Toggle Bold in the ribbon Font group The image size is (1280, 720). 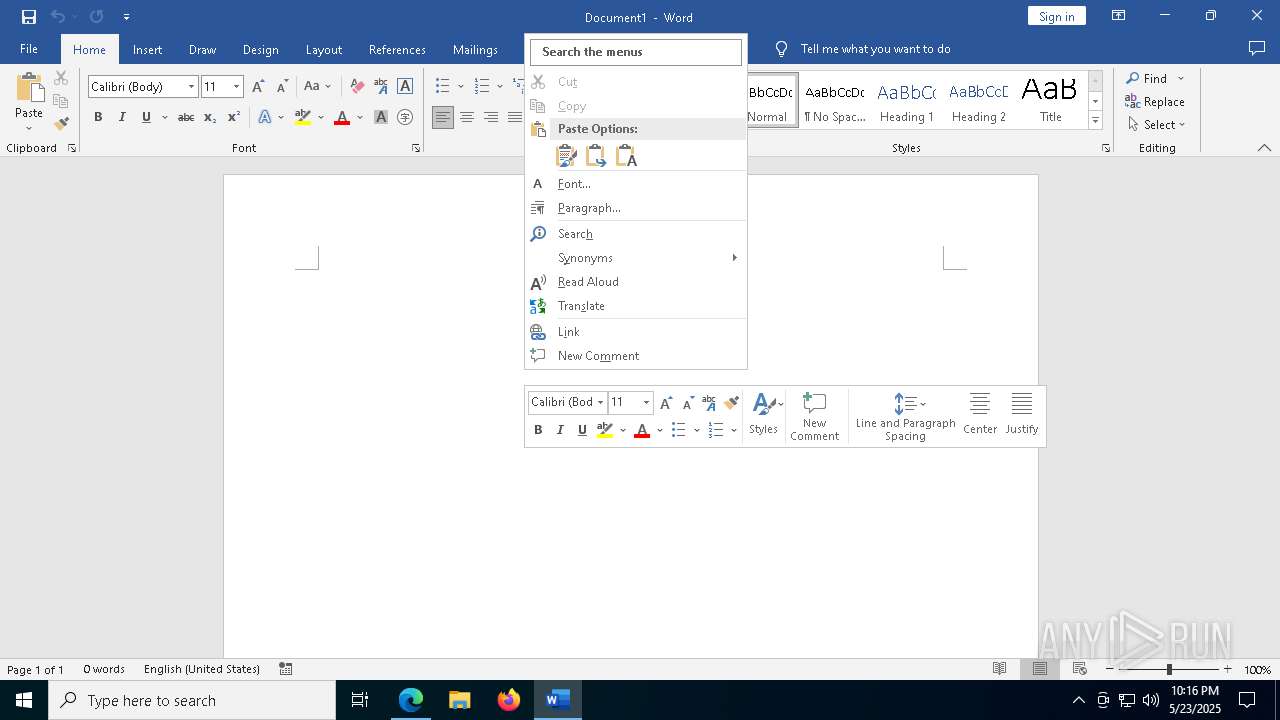[x=98, y=117]
